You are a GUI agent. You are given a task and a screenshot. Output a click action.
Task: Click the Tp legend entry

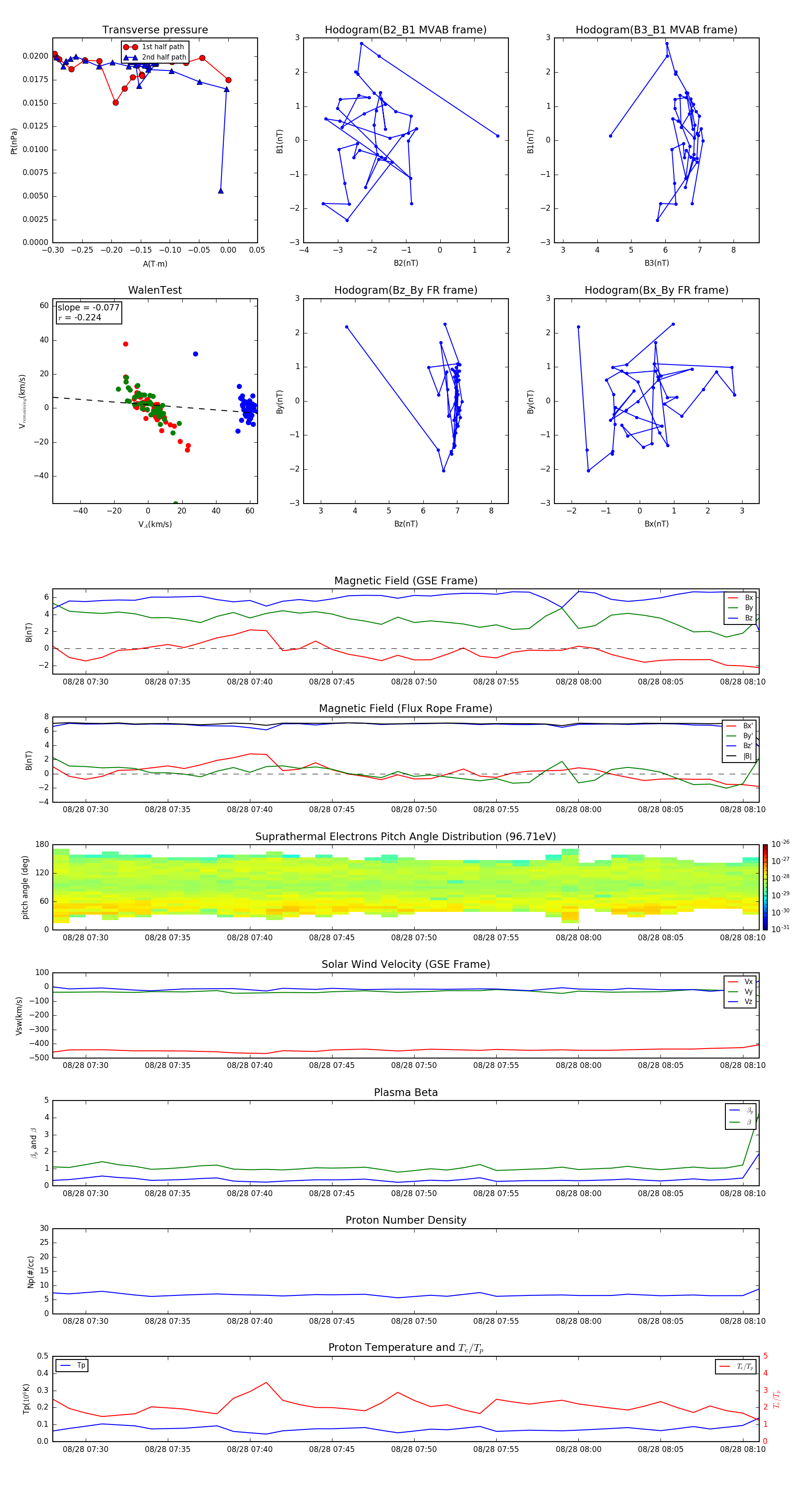click(72, 1365)
